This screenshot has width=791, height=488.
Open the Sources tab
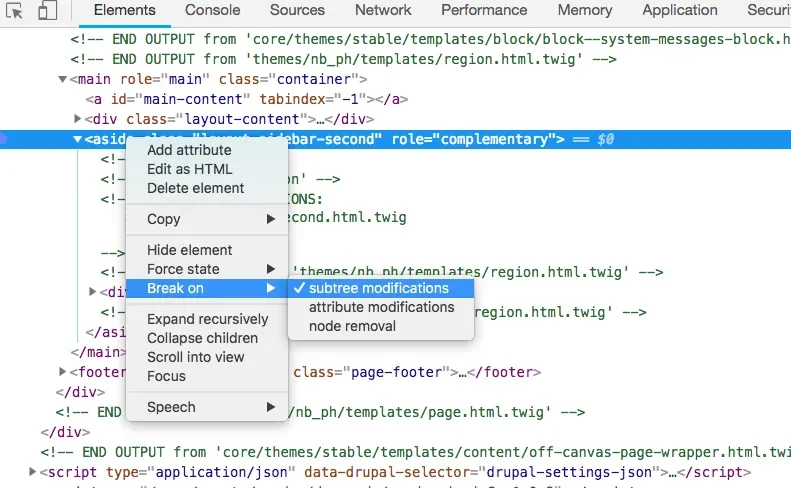(297, 10)
